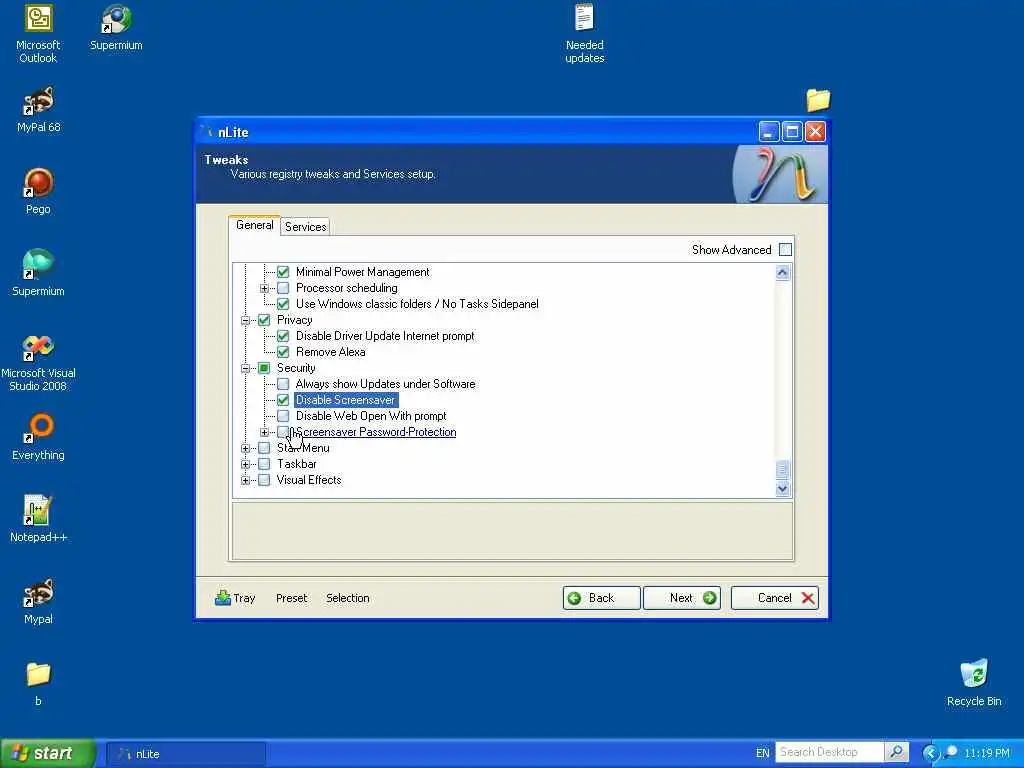The image size is (1024, 768).
Task: Click the tree scrollbar down arrow
Action: pyautogui.click(x=782, y=488)
